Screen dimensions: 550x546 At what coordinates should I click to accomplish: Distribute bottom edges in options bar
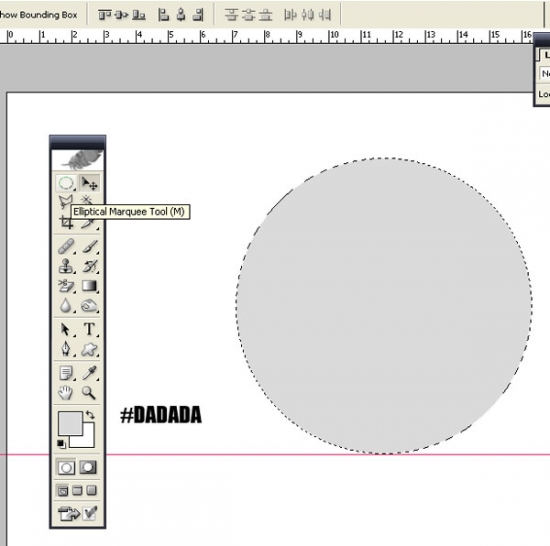pos(266,15)
